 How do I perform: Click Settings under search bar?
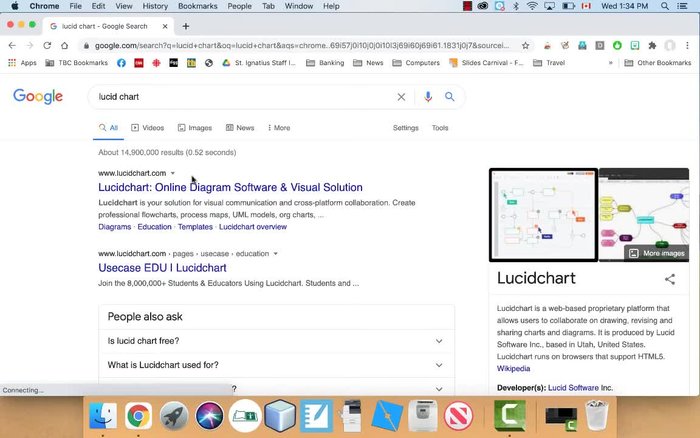pos(406,128)
